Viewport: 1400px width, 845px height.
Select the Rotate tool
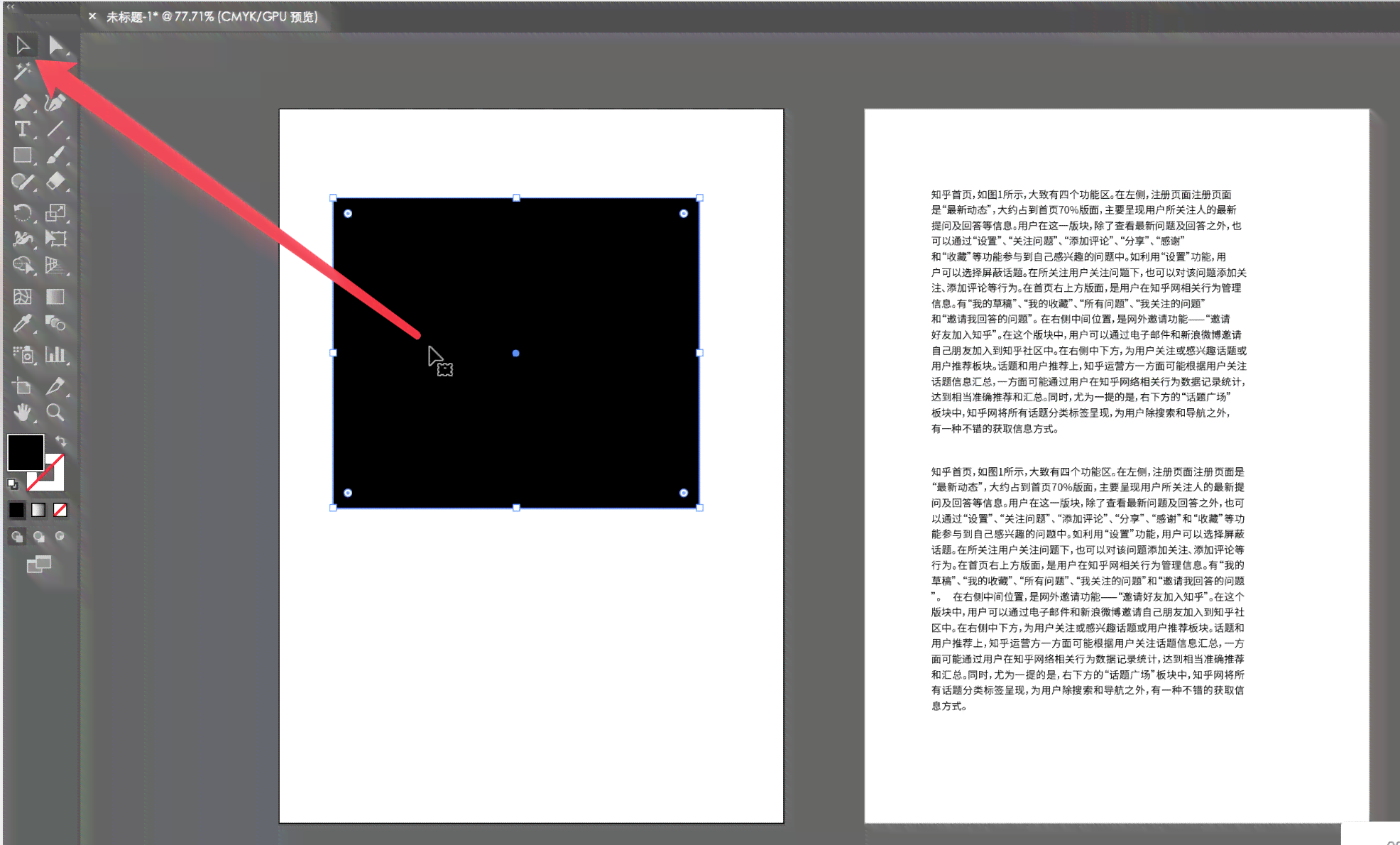point(23,212)
